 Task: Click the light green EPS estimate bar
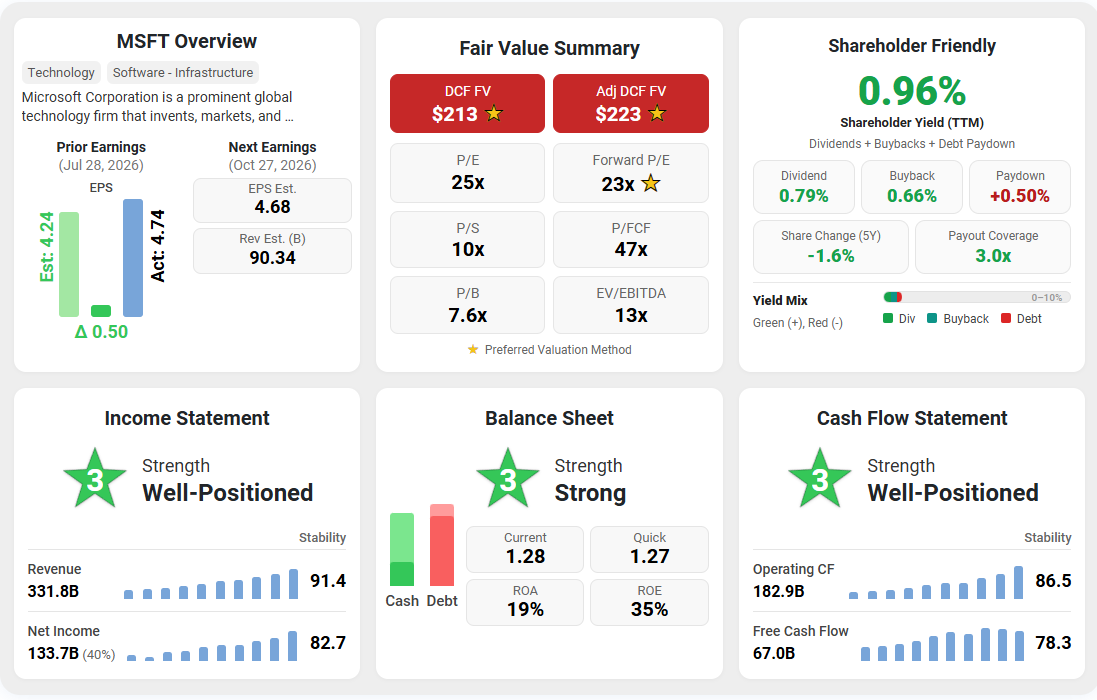(69, 264)
